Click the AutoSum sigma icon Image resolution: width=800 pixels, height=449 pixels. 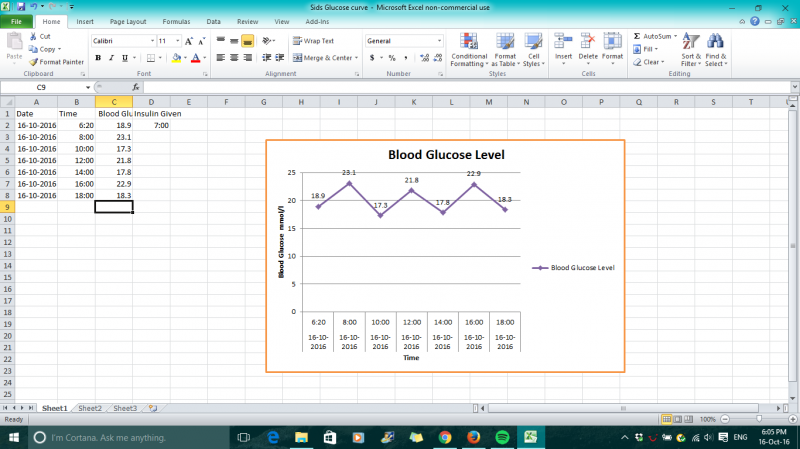(x=637, y=36)
